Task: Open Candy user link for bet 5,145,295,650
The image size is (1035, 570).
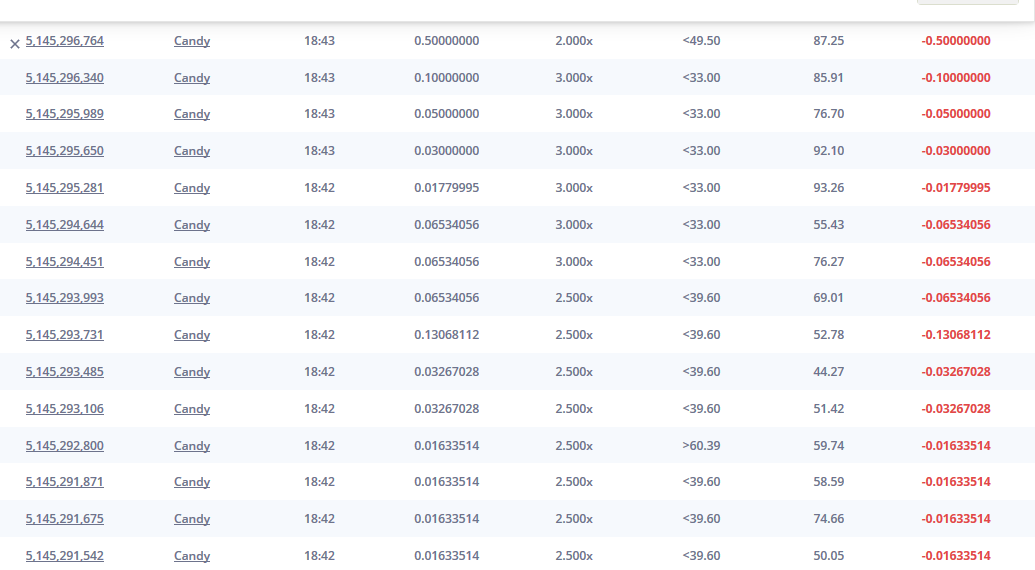Action: [192, 151]
